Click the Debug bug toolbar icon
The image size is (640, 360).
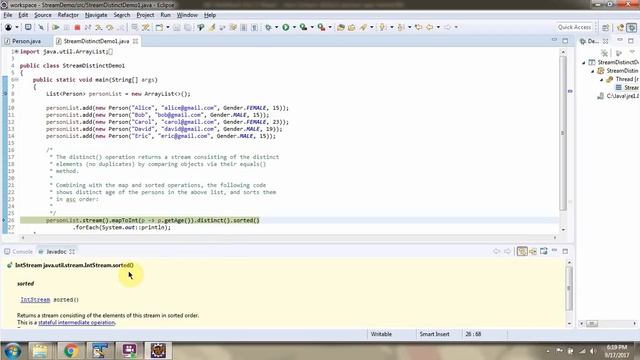click(x=268, y=27)
